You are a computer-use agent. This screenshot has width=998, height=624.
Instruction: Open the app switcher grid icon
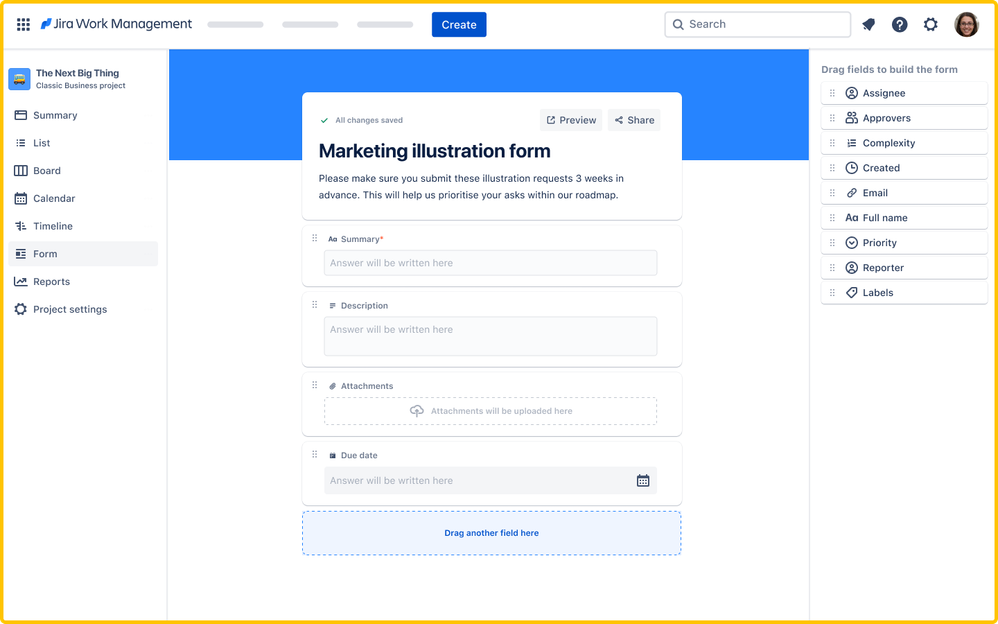click(23, 24)
